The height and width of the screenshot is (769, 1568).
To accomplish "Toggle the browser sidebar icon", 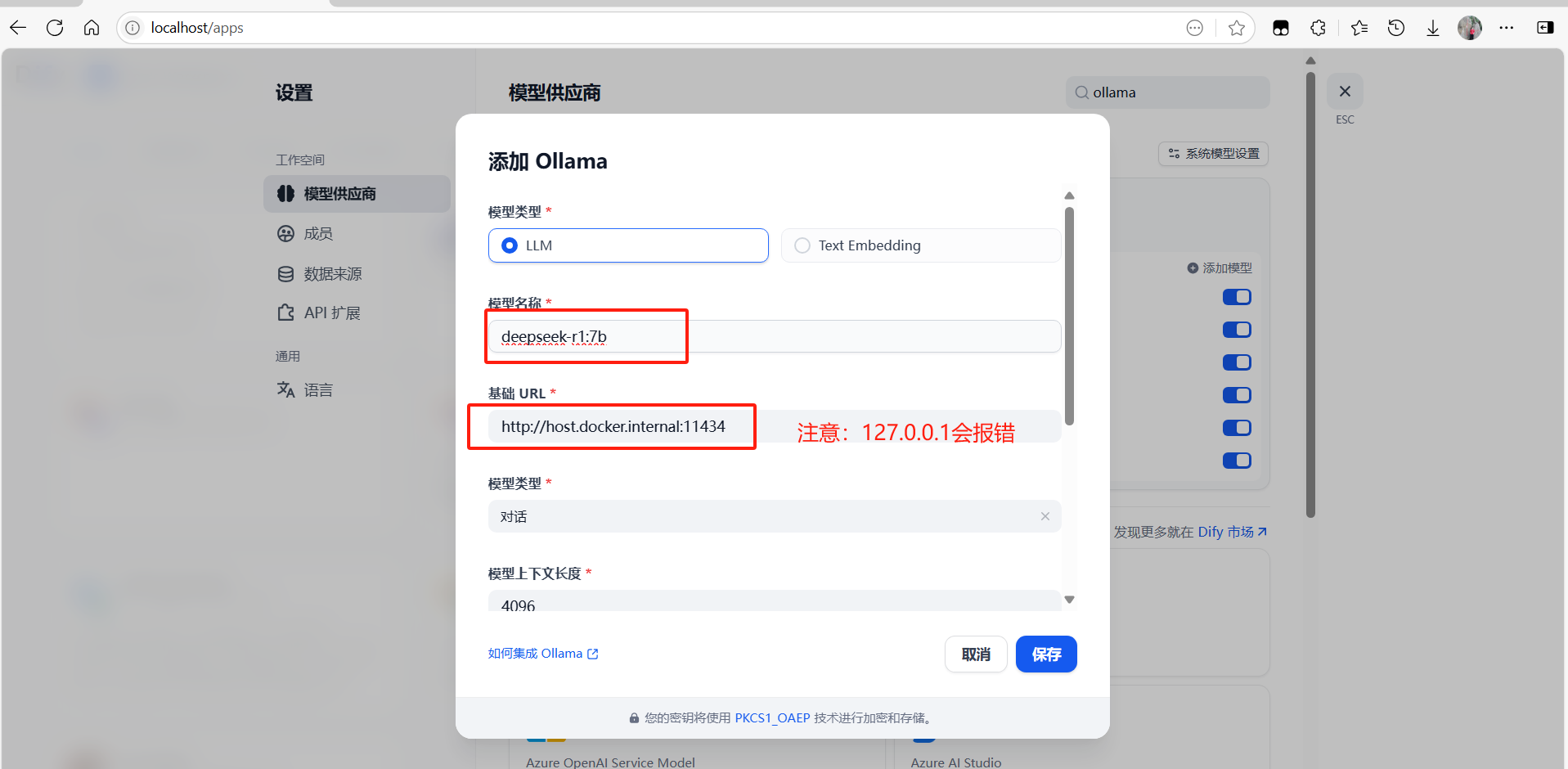I will click(1545, 28).
